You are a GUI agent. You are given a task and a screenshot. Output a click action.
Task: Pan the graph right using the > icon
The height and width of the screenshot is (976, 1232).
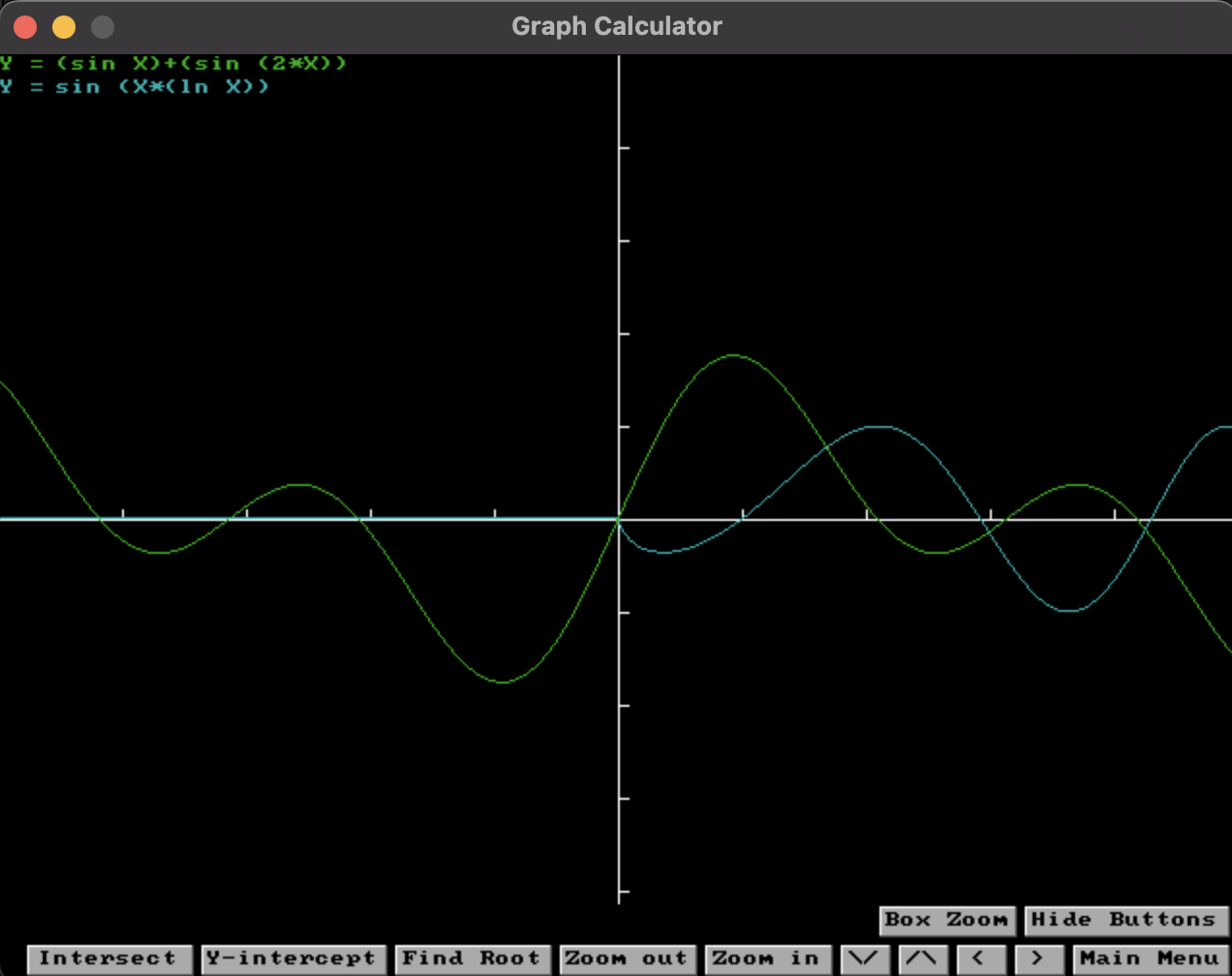1039,960
